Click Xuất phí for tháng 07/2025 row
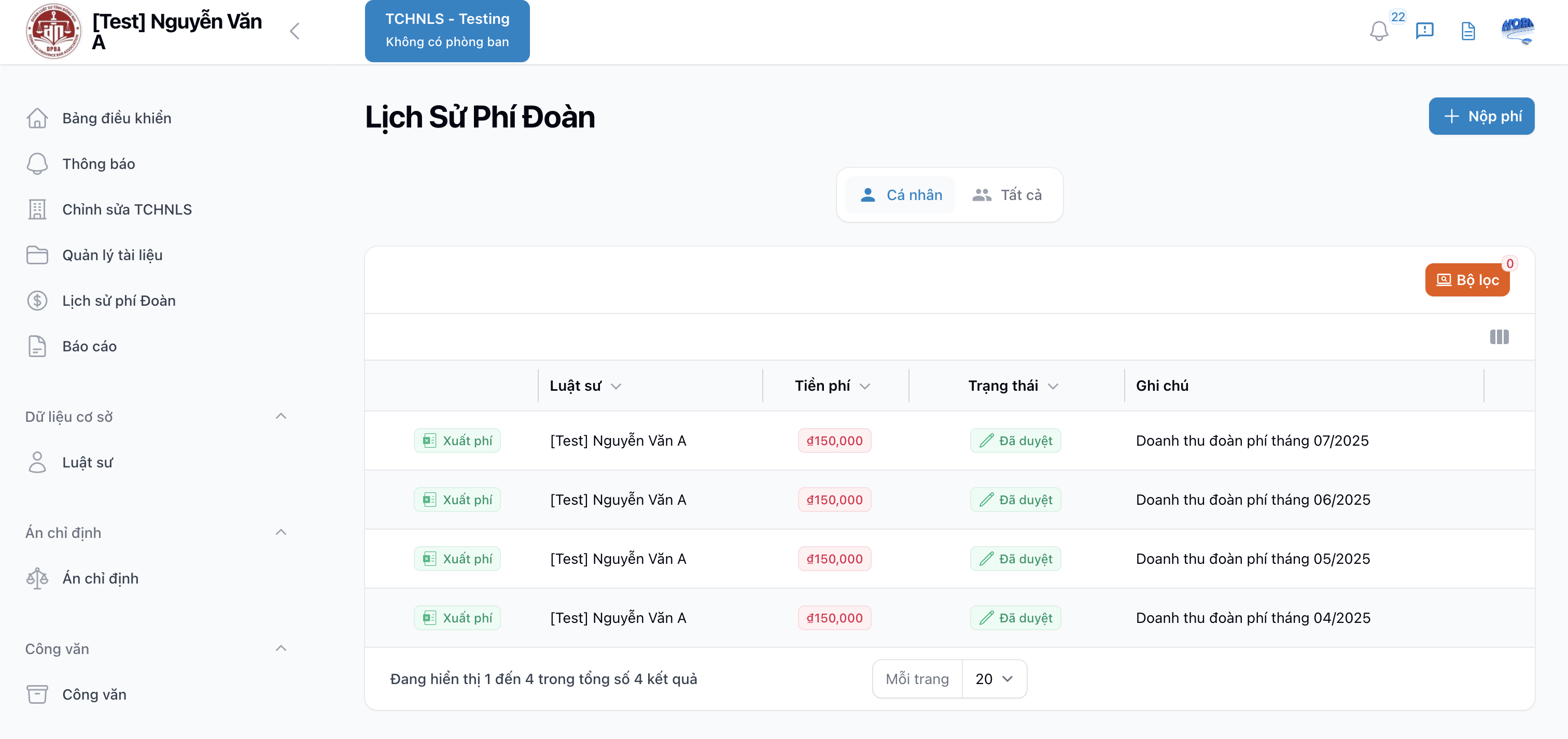 point(457,440)
